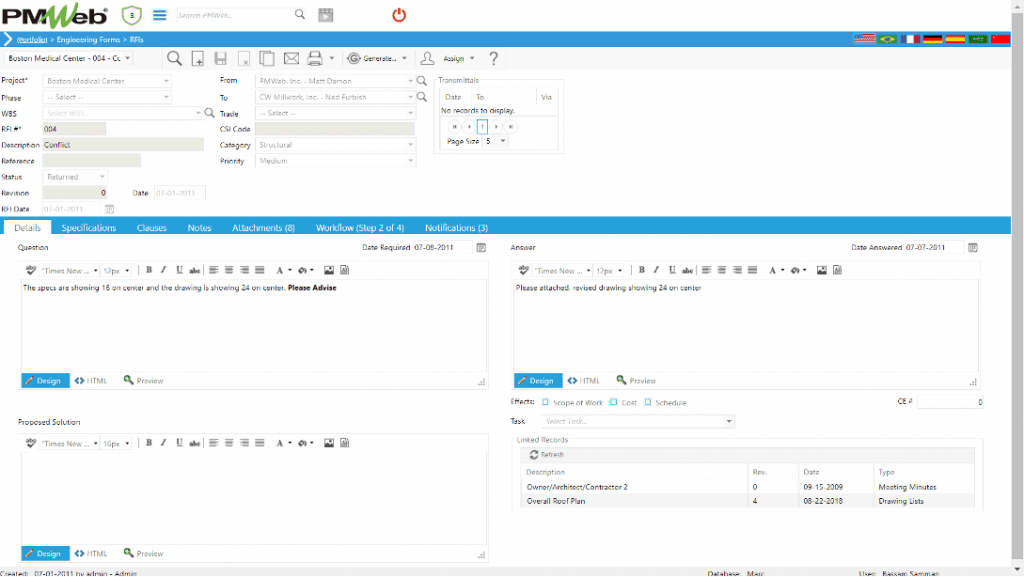
Task: Open Answer editor font color picker
Action: [x=775, y=270]
